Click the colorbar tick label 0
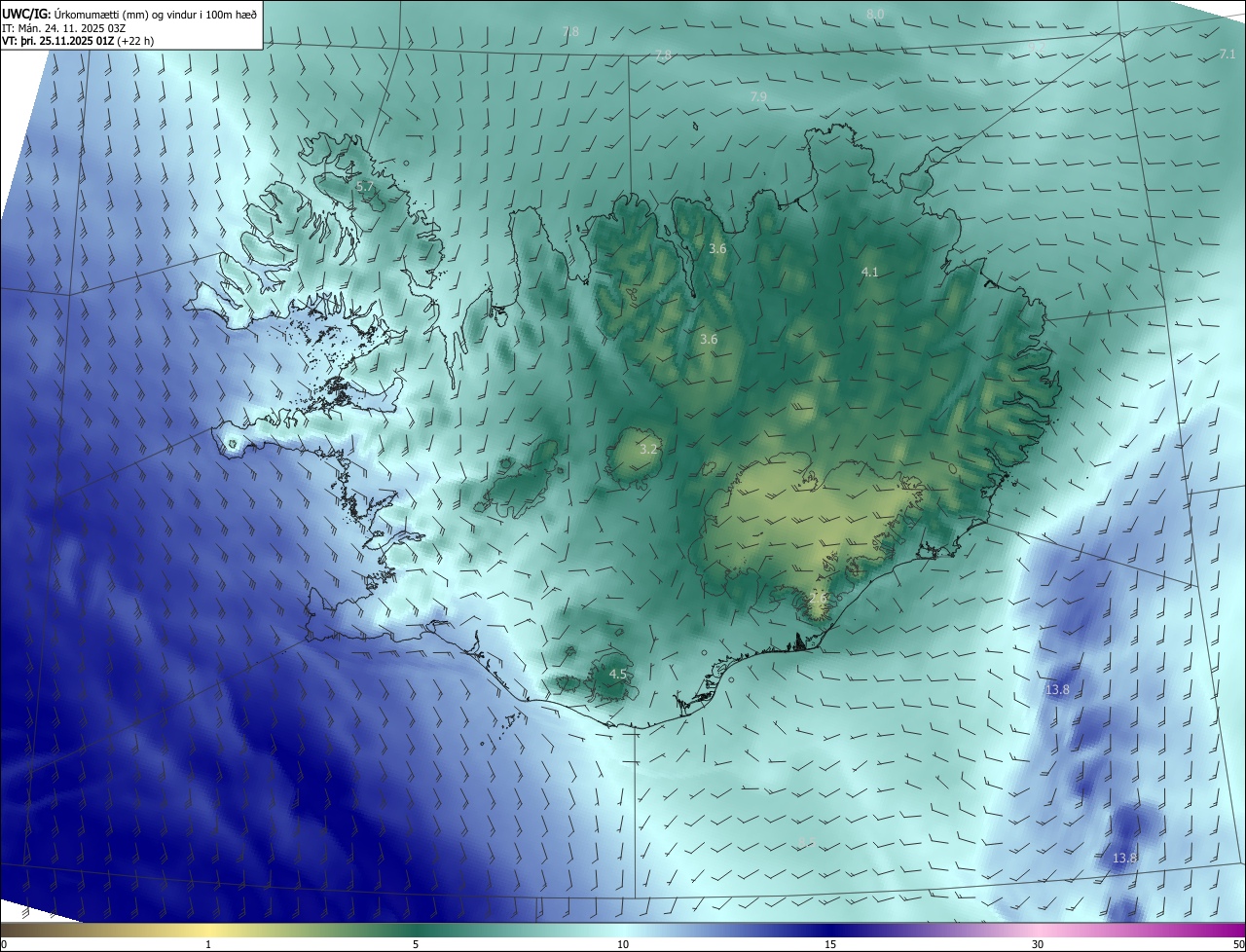Viewport: 1246px width, 952px height. pos(4,945)
